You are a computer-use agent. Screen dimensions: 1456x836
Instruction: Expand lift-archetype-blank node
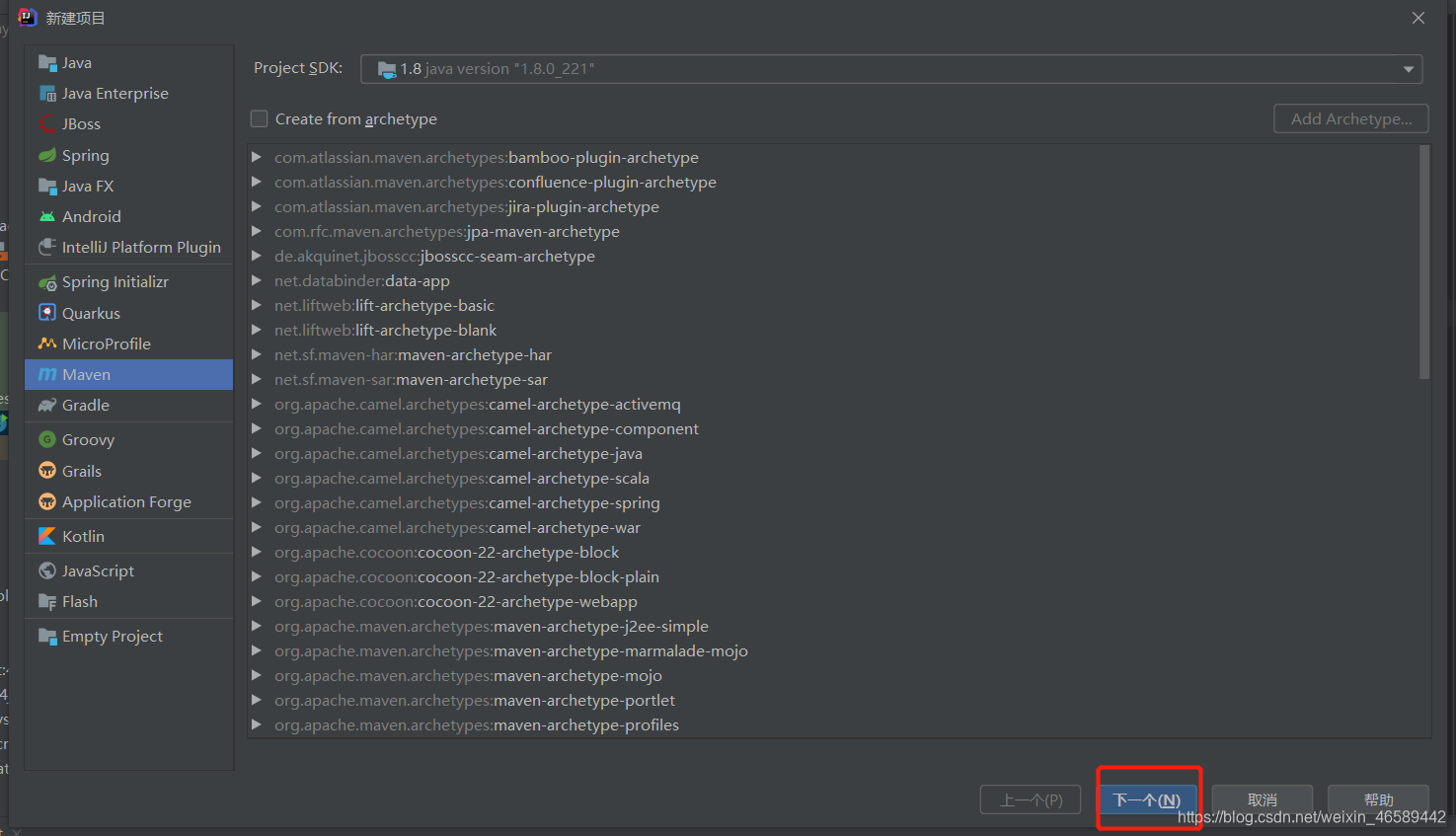pyautogui.click(x=257, y=330)
